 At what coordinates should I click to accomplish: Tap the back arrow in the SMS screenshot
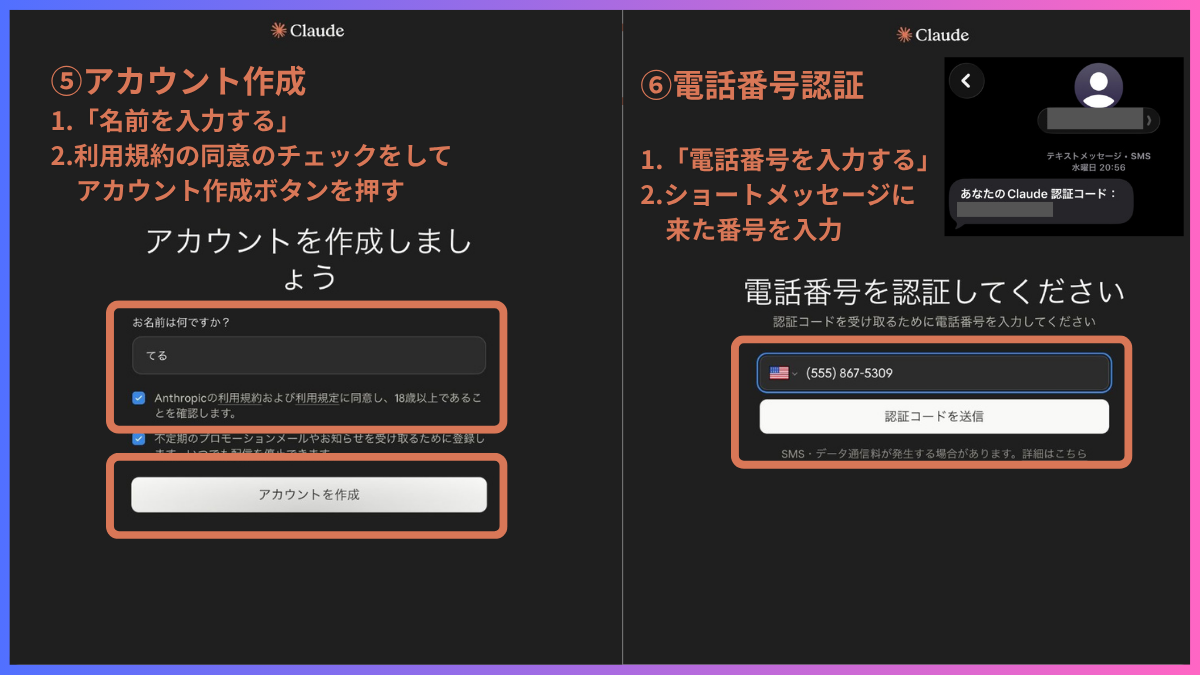(x=966, y=81)
